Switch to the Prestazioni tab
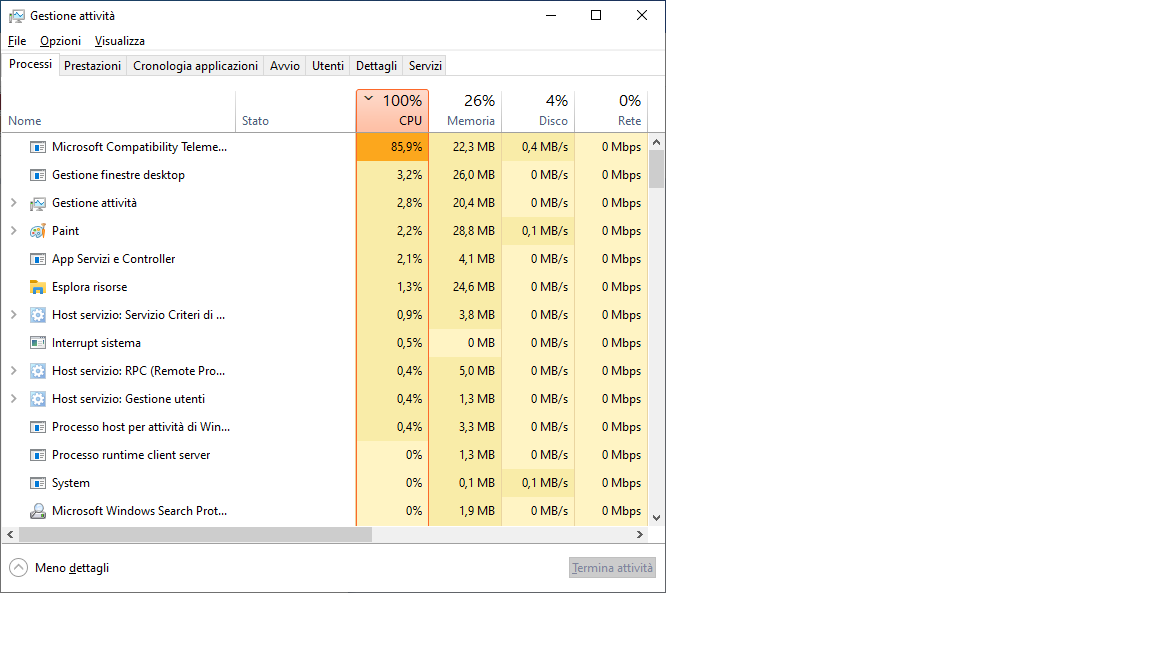 [x=93, y=65]
